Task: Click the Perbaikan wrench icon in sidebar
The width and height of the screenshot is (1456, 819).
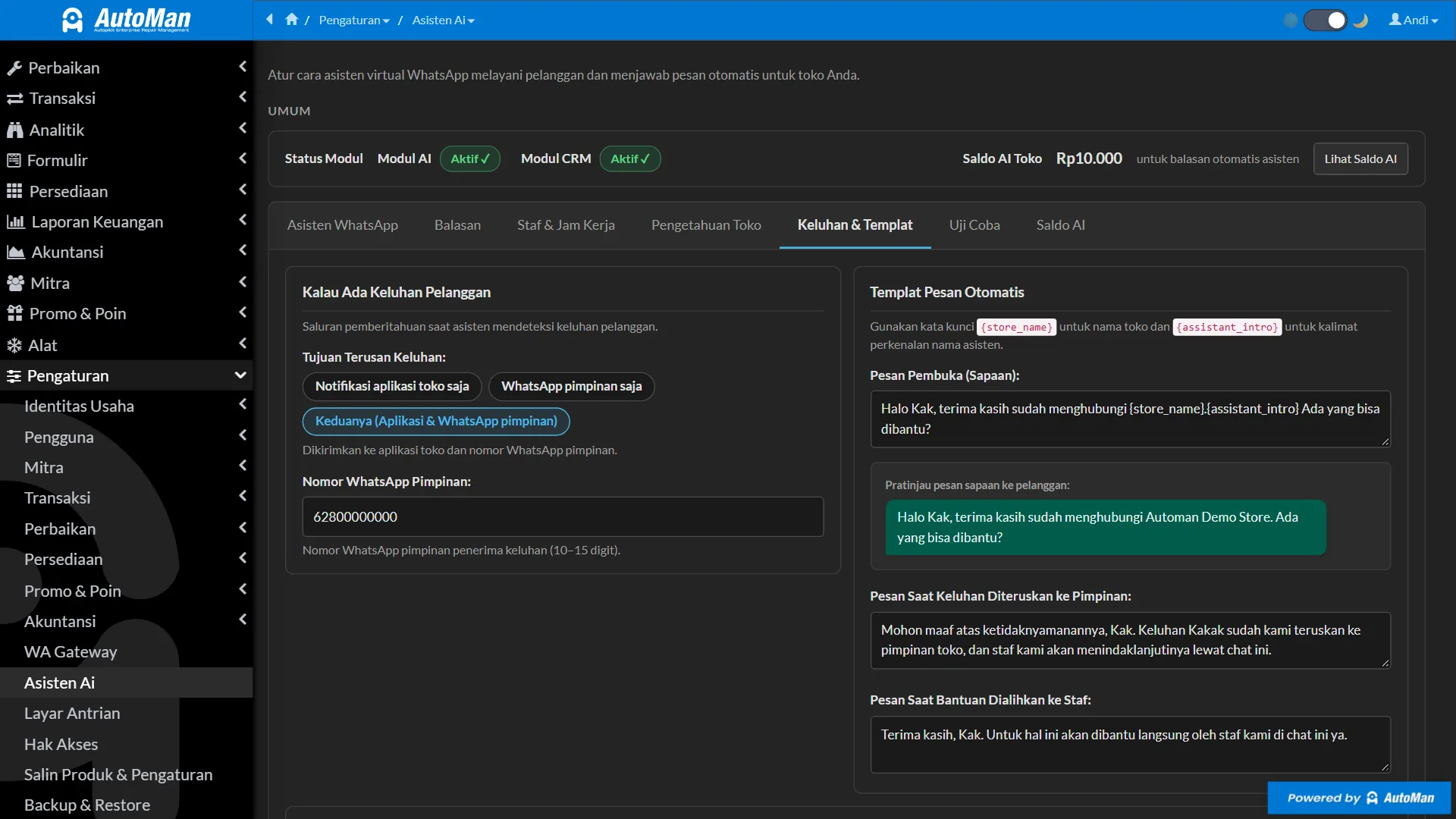Action: (x=14, y=68)
